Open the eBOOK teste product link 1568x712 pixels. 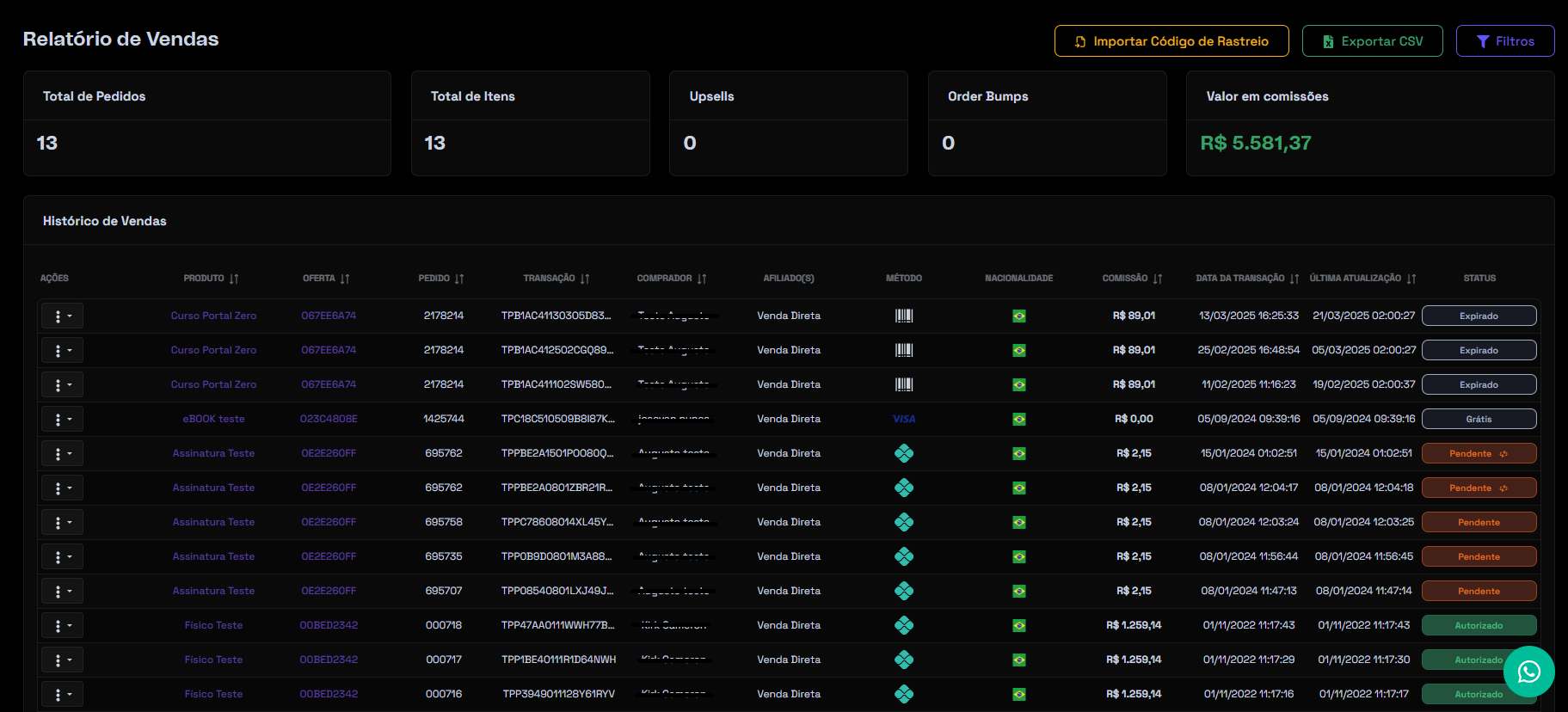(x=213, y=419)
